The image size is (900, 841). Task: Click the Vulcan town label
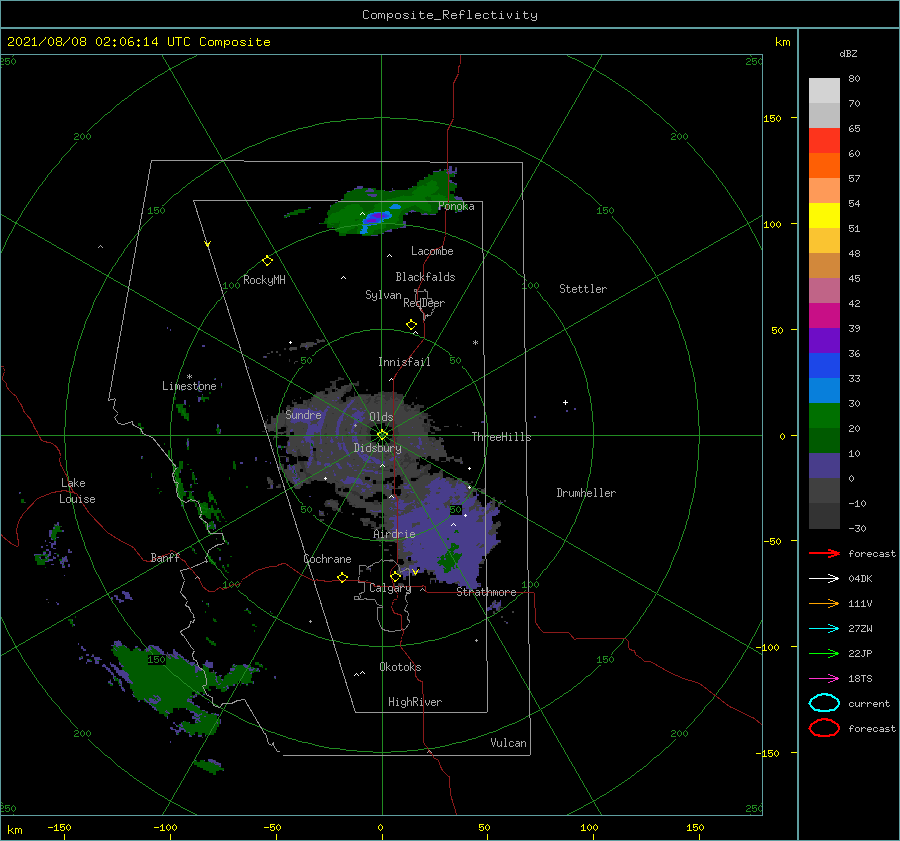coord(509,743)
